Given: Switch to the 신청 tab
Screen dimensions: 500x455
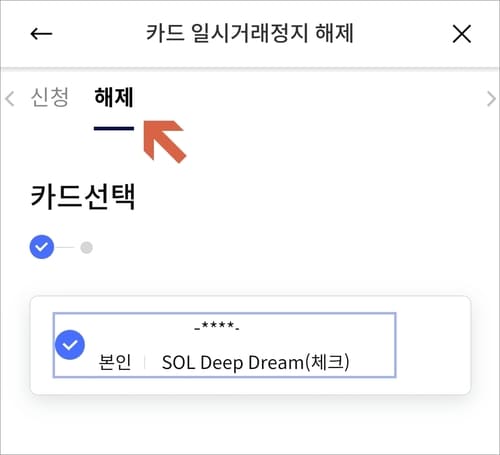Looking at the screenshot, I should pyautogui.click(x=50, y=97).
